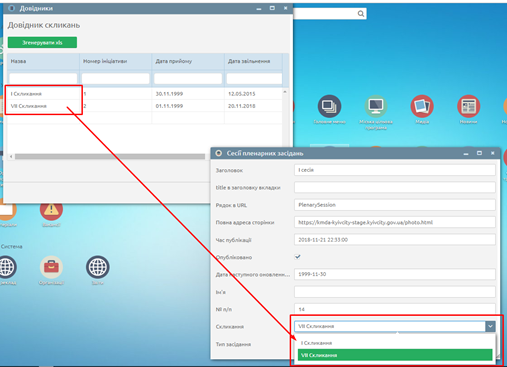Maximize the Сесії пленарних засідань window
Image resolution: width=507 pixels, height=367 pixels.
point(479,153)
